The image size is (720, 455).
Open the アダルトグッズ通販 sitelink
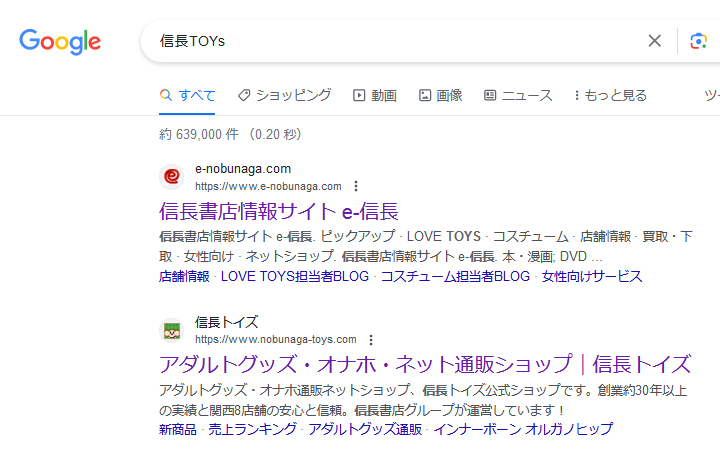365,430
